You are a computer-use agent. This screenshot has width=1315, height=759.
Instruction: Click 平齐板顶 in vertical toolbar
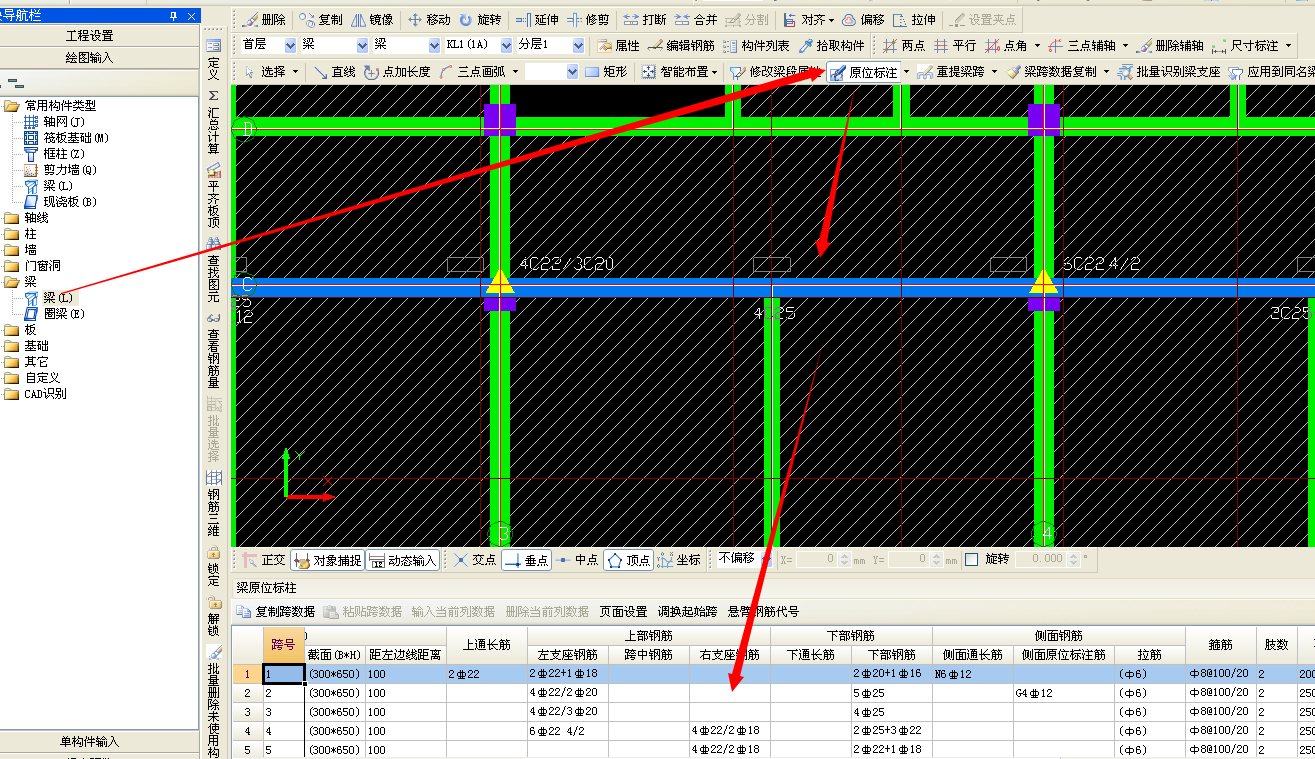coord(213,196)
